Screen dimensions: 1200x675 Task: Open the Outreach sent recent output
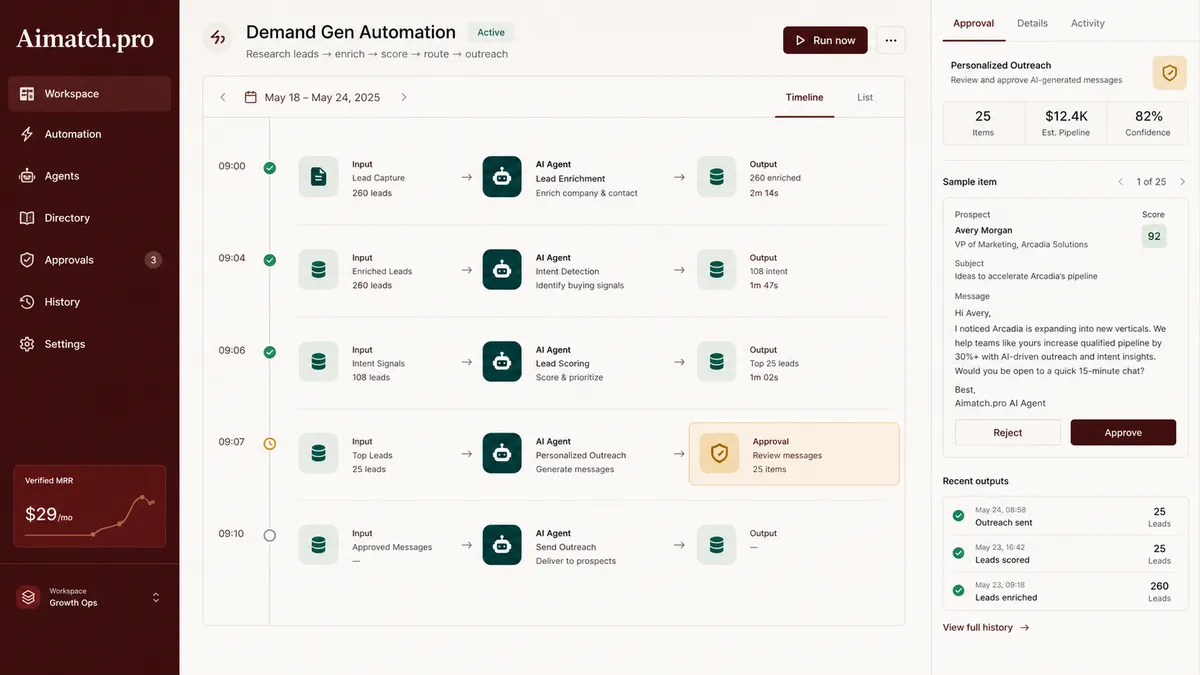1065,516
